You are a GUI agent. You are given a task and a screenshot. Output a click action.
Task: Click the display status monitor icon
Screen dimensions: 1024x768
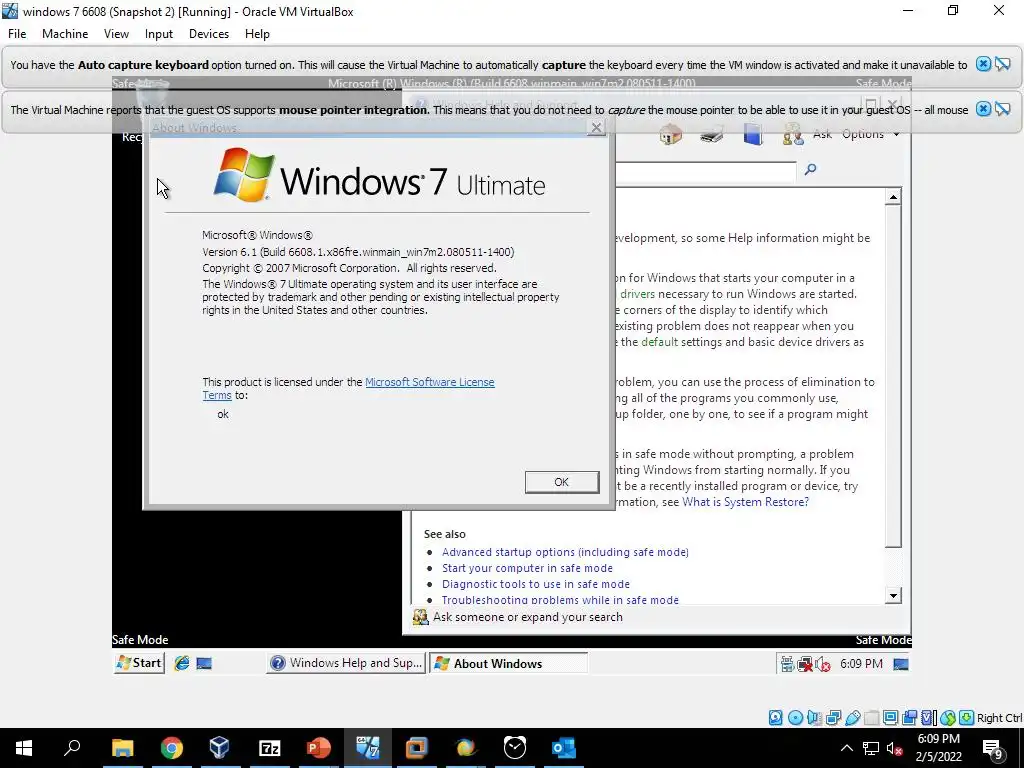click(x=890, y=718)
